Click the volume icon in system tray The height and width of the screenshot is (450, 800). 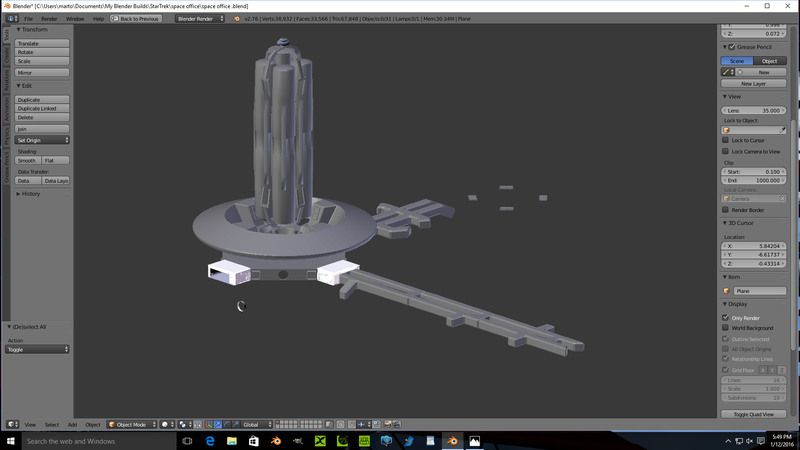pyautogui.click(x=749, y=441)
